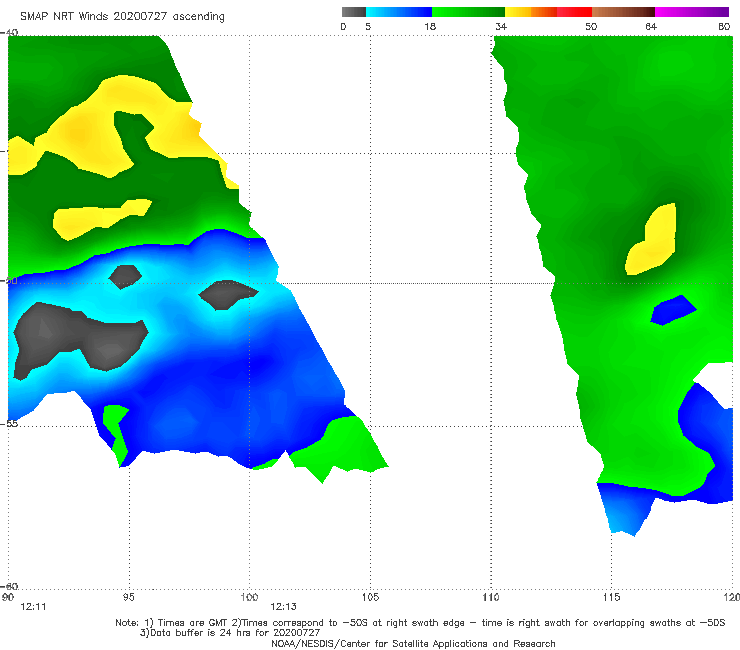Click the '12:13' swath time label
Image resolution: width=740 pixels, height=650 pixels.
(284, 607)
